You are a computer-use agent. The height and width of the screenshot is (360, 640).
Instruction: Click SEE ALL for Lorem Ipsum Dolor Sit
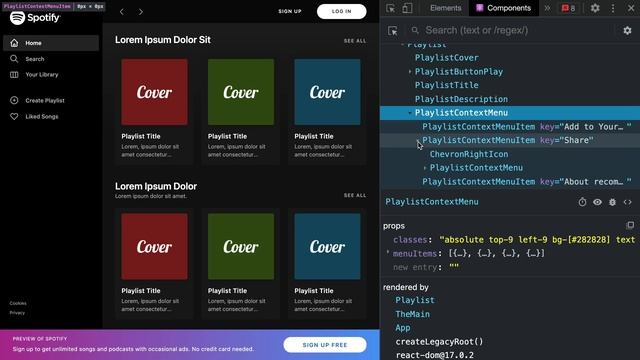[355, 41]
